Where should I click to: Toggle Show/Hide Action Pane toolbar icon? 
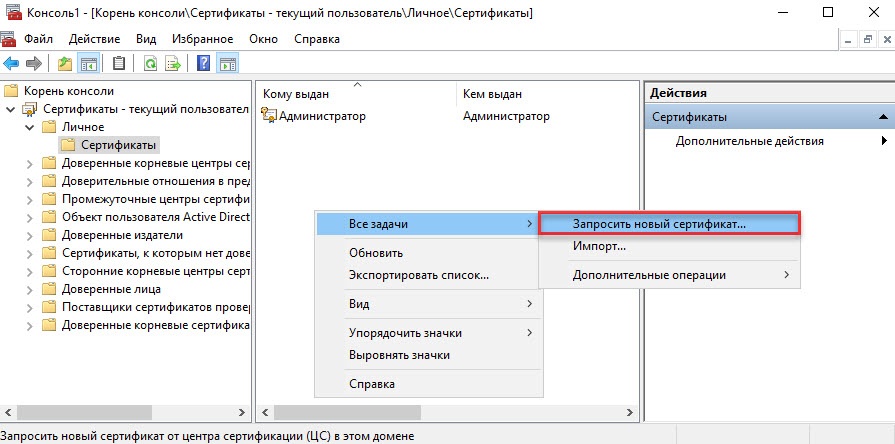[x=228, y=63]
